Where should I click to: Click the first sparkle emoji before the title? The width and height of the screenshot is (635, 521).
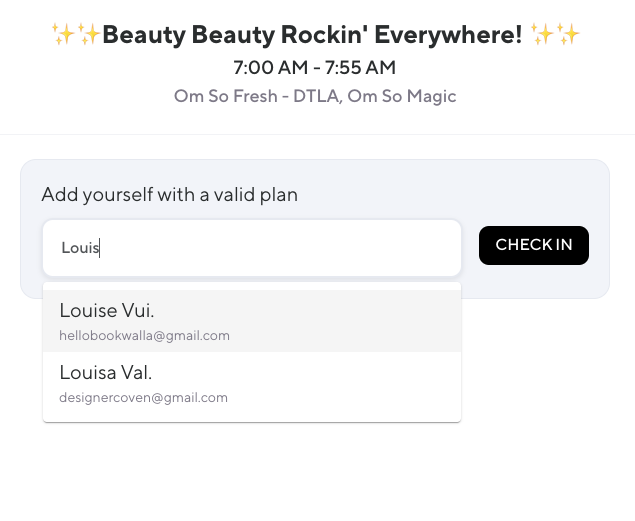tap(63, 36)
